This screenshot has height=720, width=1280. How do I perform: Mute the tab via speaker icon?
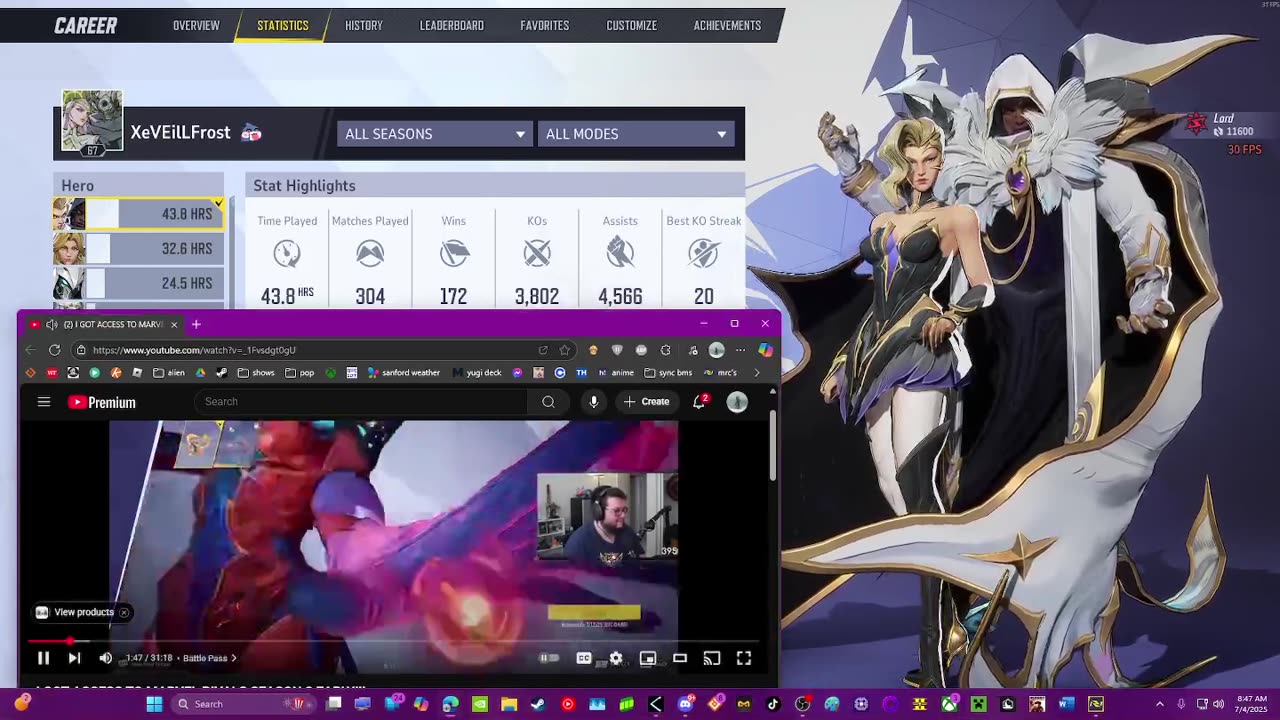[x=52, y=324]
